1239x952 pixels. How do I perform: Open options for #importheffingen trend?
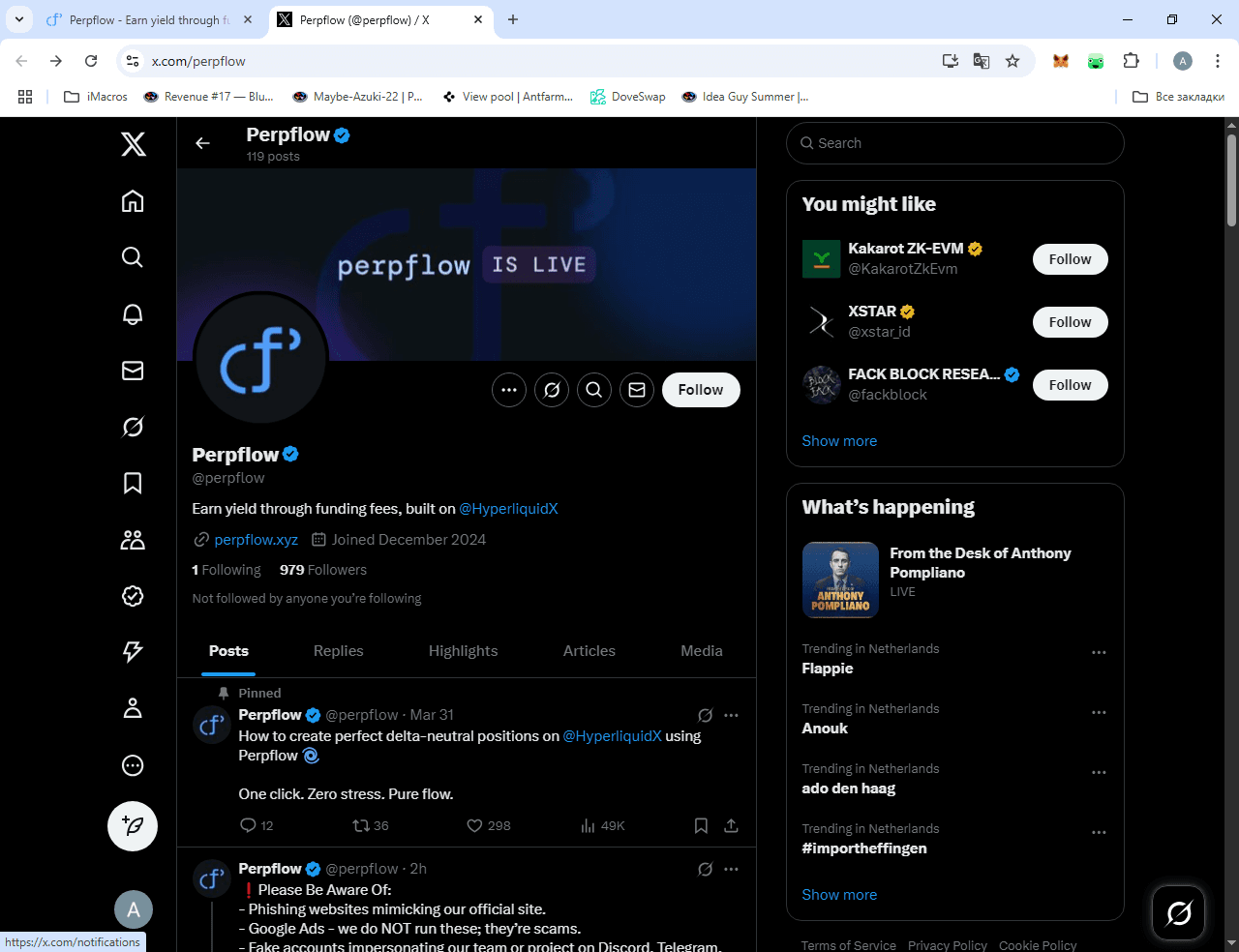(x=1099, y=832)
